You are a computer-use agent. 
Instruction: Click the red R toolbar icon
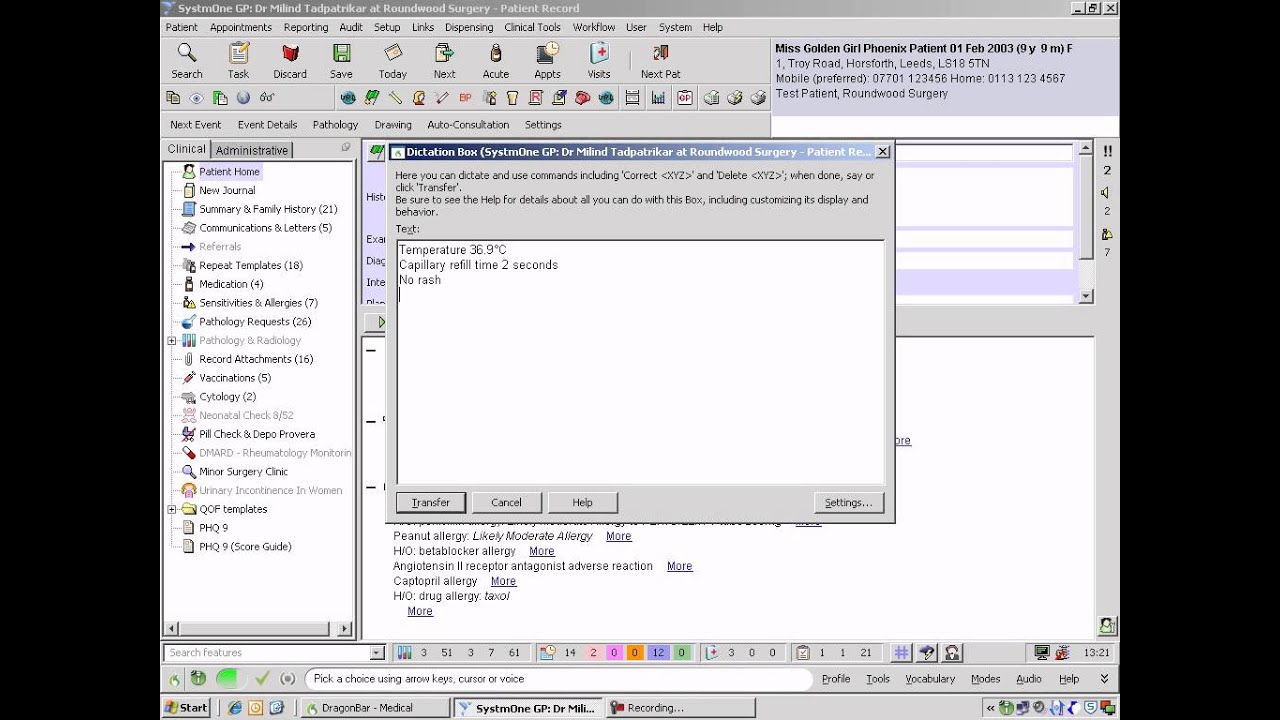(x=536, y=98)
